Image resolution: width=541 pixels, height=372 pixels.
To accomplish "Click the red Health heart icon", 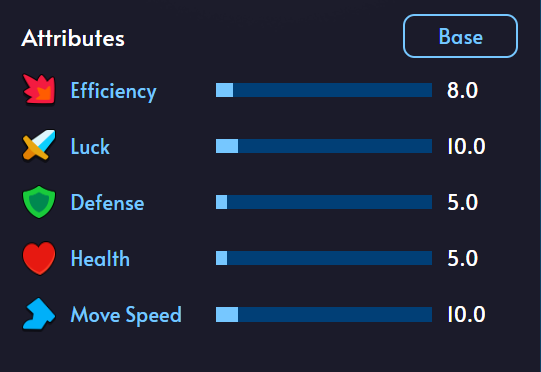I will (x=39, y=258).
